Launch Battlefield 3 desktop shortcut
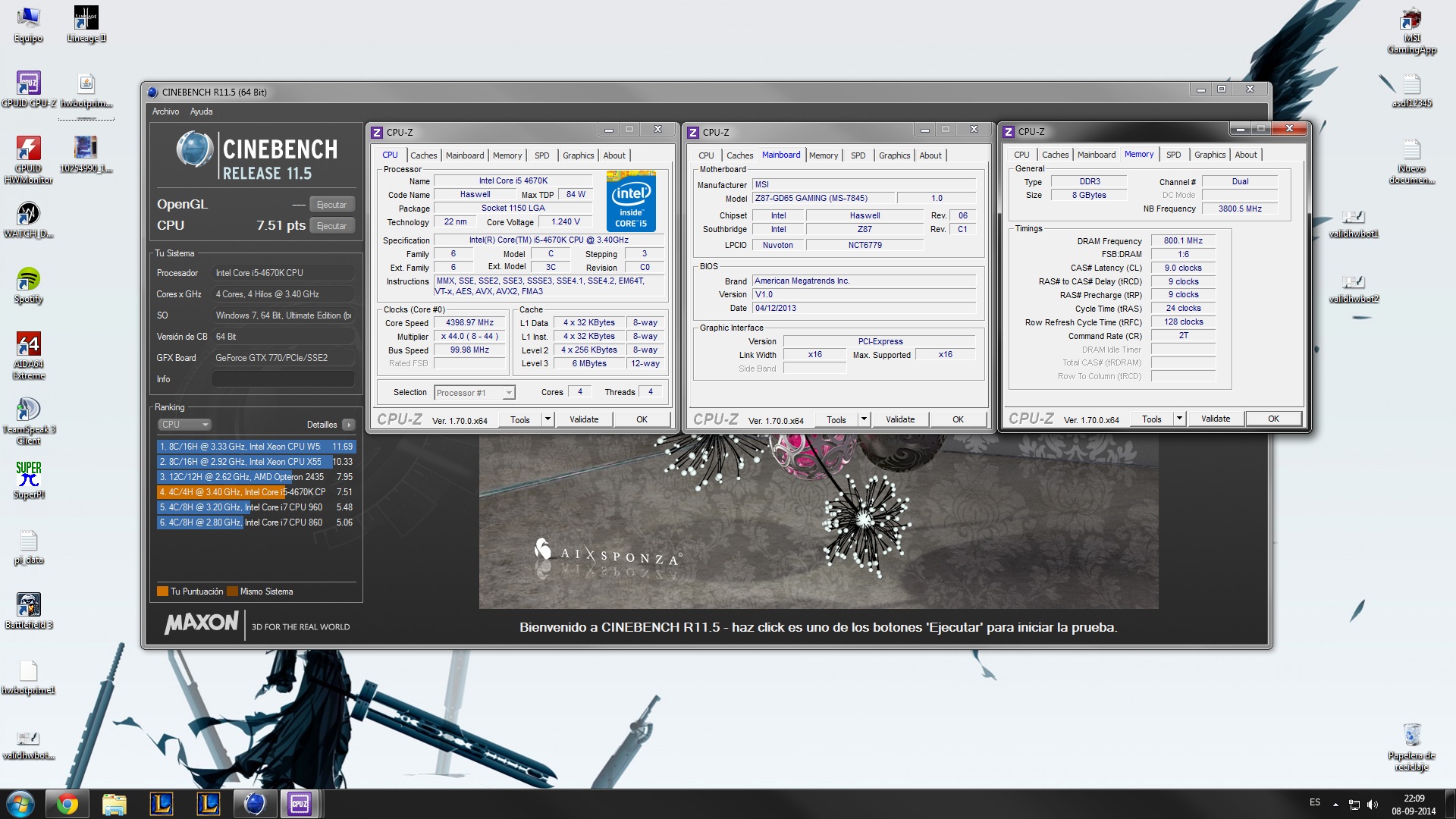This screenshot has width=1456, height=819. 29,611
